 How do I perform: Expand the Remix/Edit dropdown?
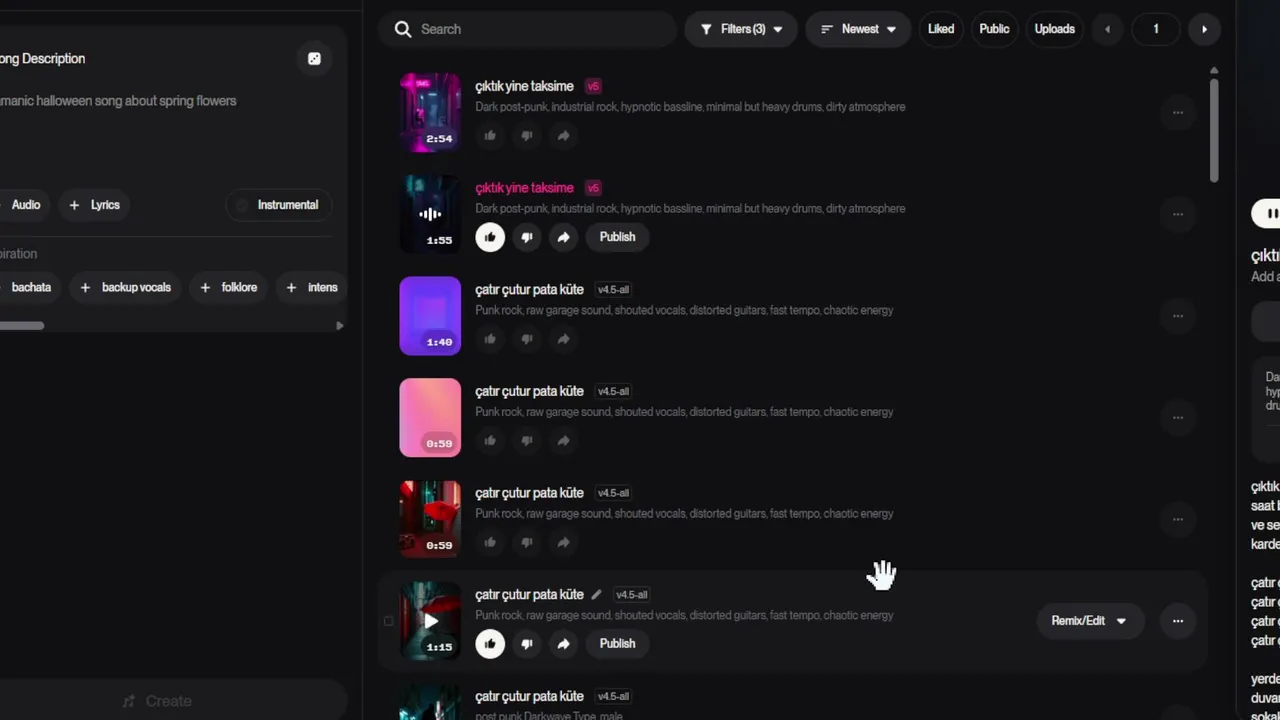[1089, 621]
